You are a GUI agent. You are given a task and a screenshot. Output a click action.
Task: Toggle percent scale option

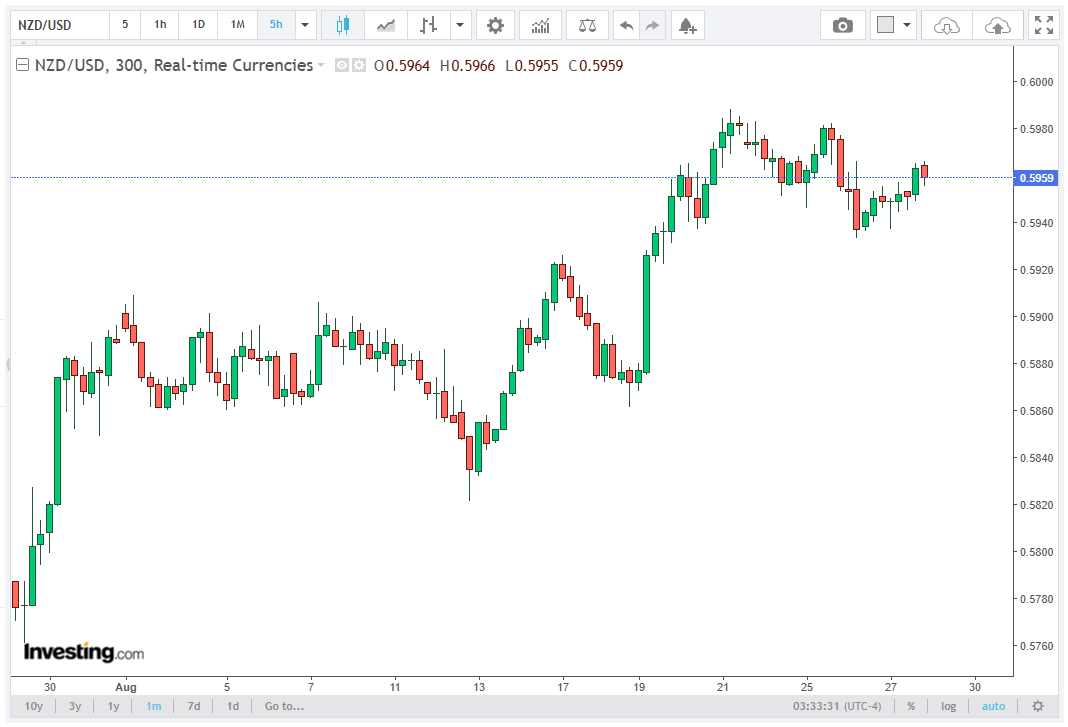click(x=911, y=706)
